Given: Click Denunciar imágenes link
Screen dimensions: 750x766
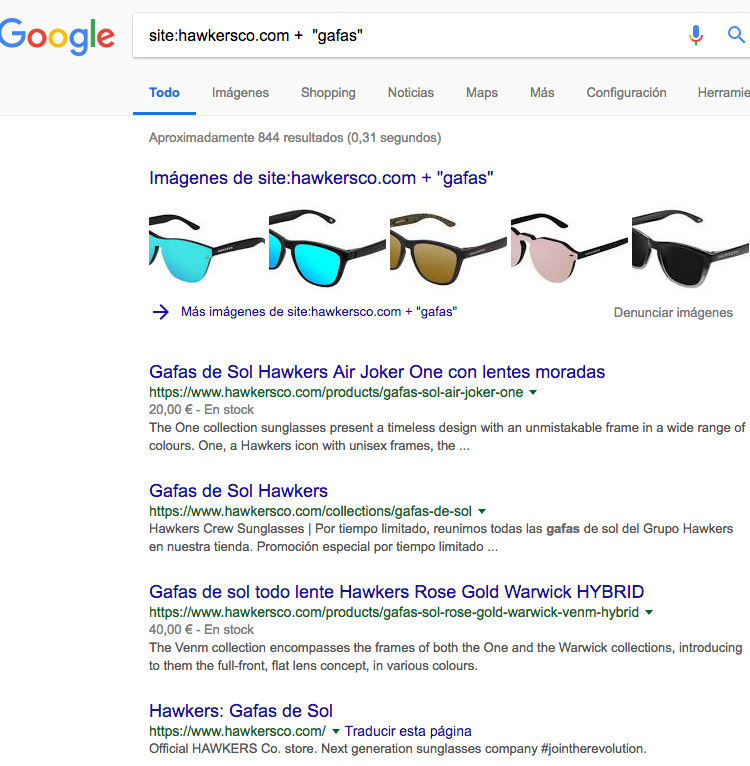Looking at the screenshot, I should pyautogui.click(x=673, y=313).
